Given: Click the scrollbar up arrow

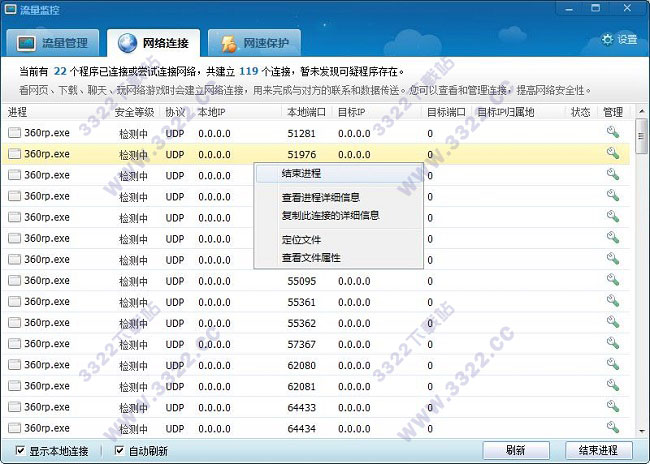Looking at the screenshot, I should [641, 111].
